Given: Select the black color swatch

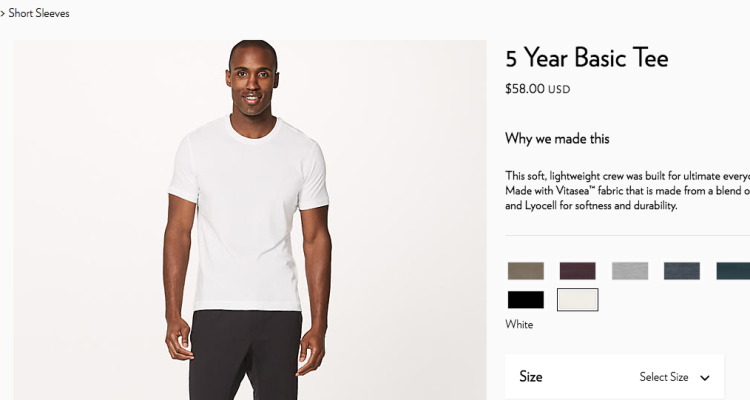Looking at the screenshot, I should pos(526,300).
